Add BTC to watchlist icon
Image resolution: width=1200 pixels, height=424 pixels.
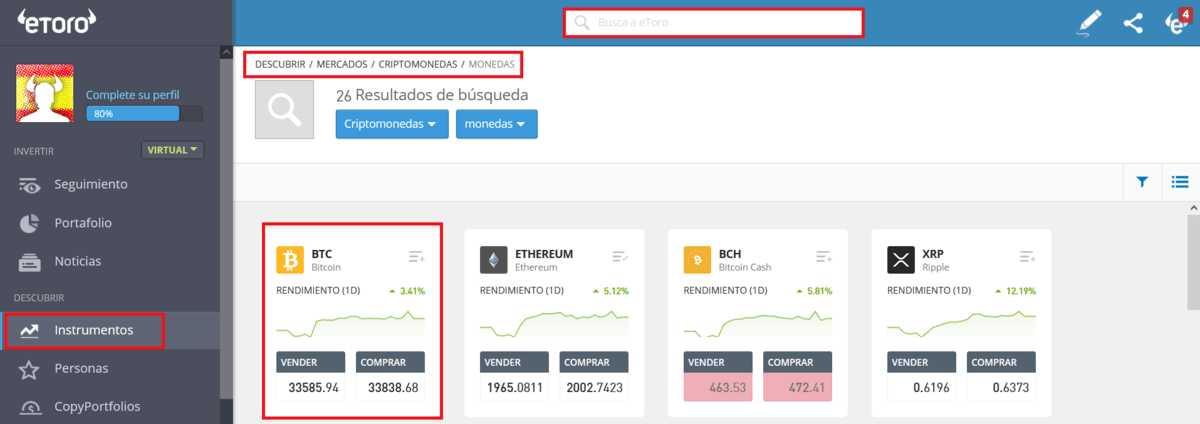(x=416, y=257)
